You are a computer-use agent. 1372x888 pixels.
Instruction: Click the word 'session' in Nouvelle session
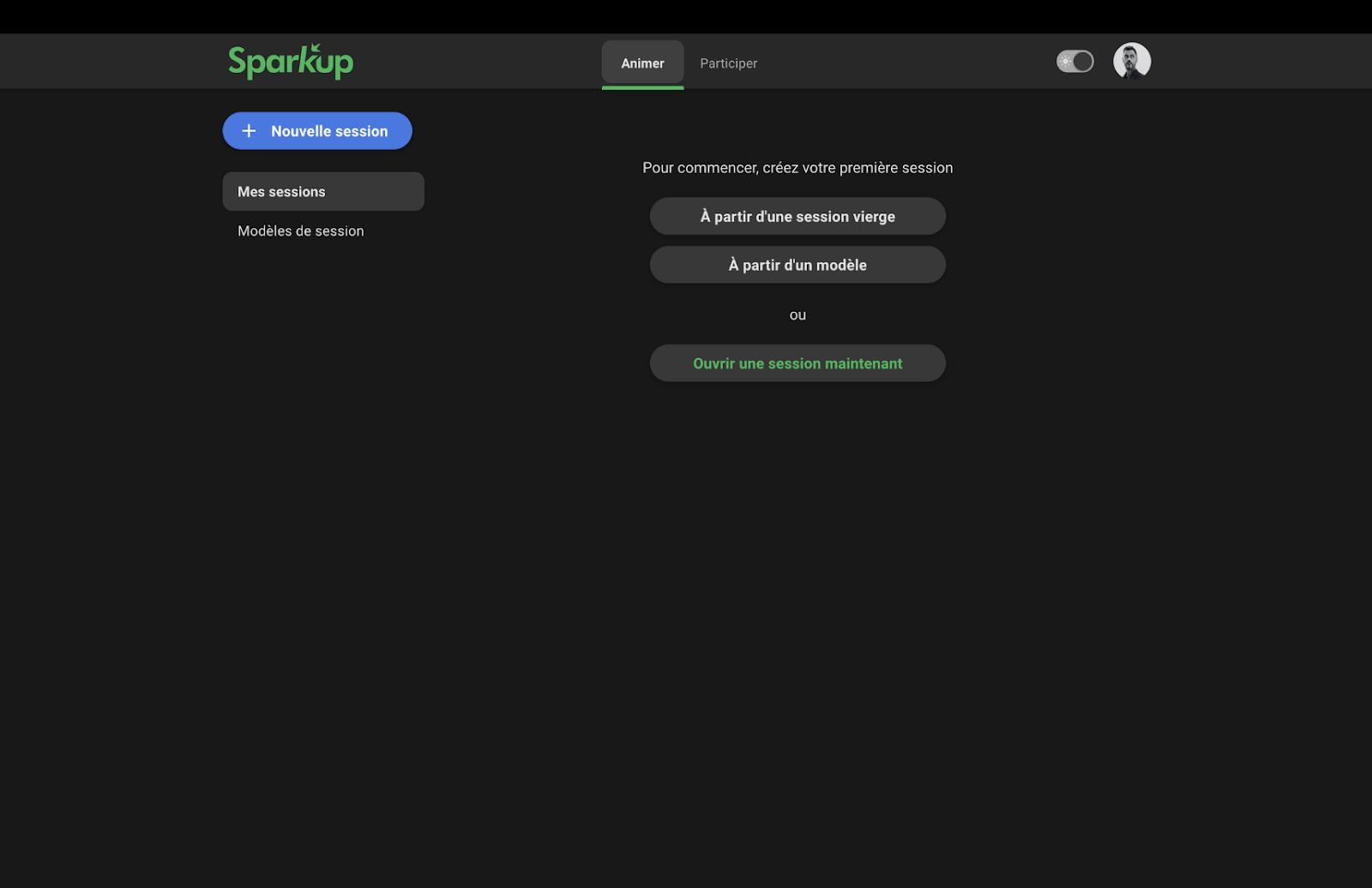pyautogui.click(x=362, y=131)
